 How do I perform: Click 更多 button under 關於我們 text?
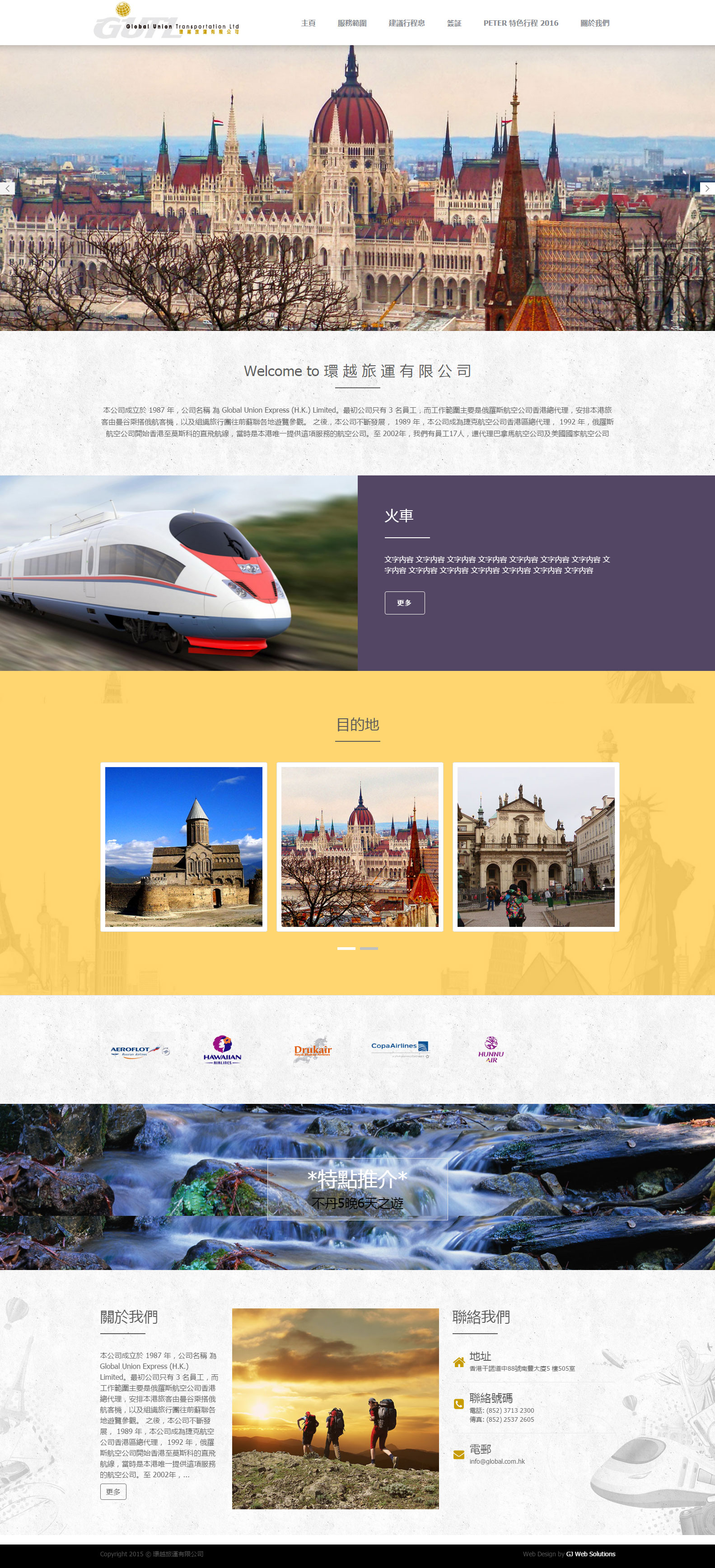[x=113, y=1491]
